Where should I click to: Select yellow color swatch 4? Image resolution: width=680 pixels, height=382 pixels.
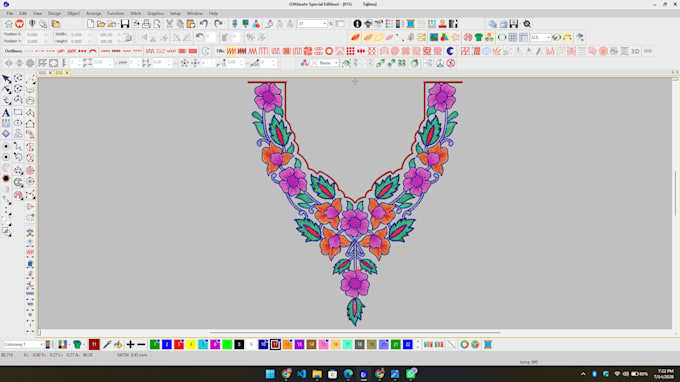[191, 344]
